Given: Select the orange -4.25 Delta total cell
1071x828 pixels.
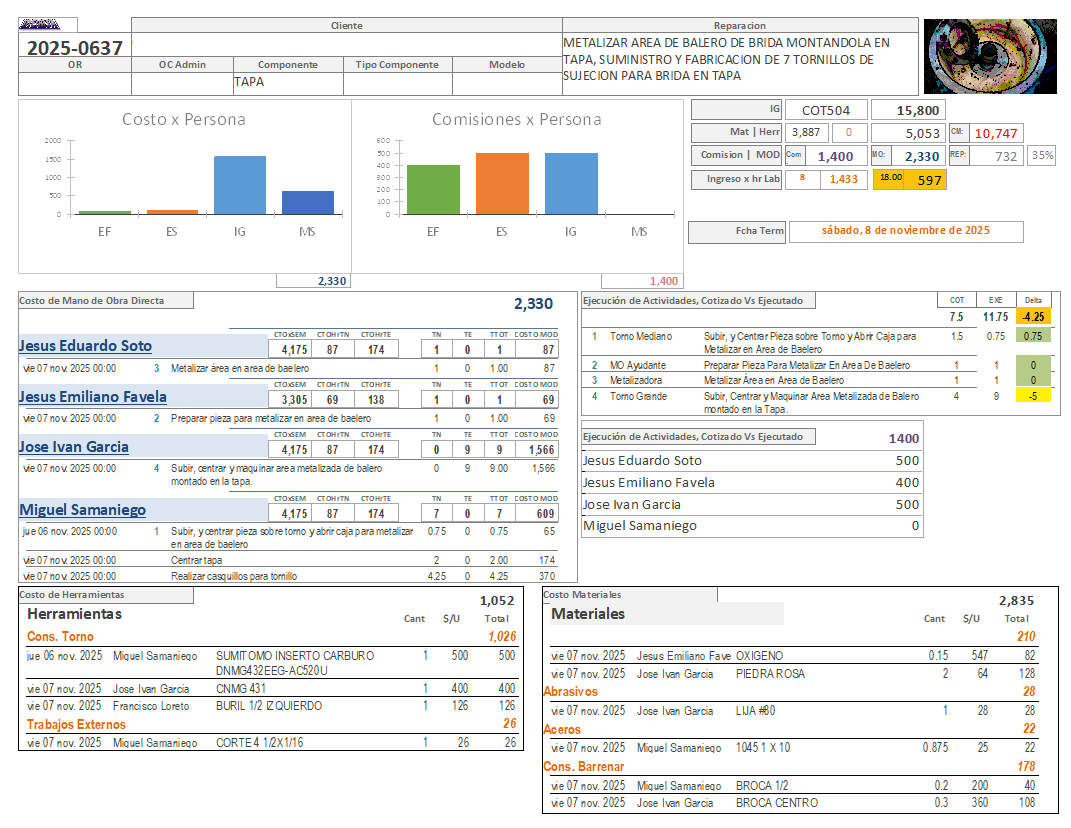Looking at the screenshot, I should click(1033, 317).
